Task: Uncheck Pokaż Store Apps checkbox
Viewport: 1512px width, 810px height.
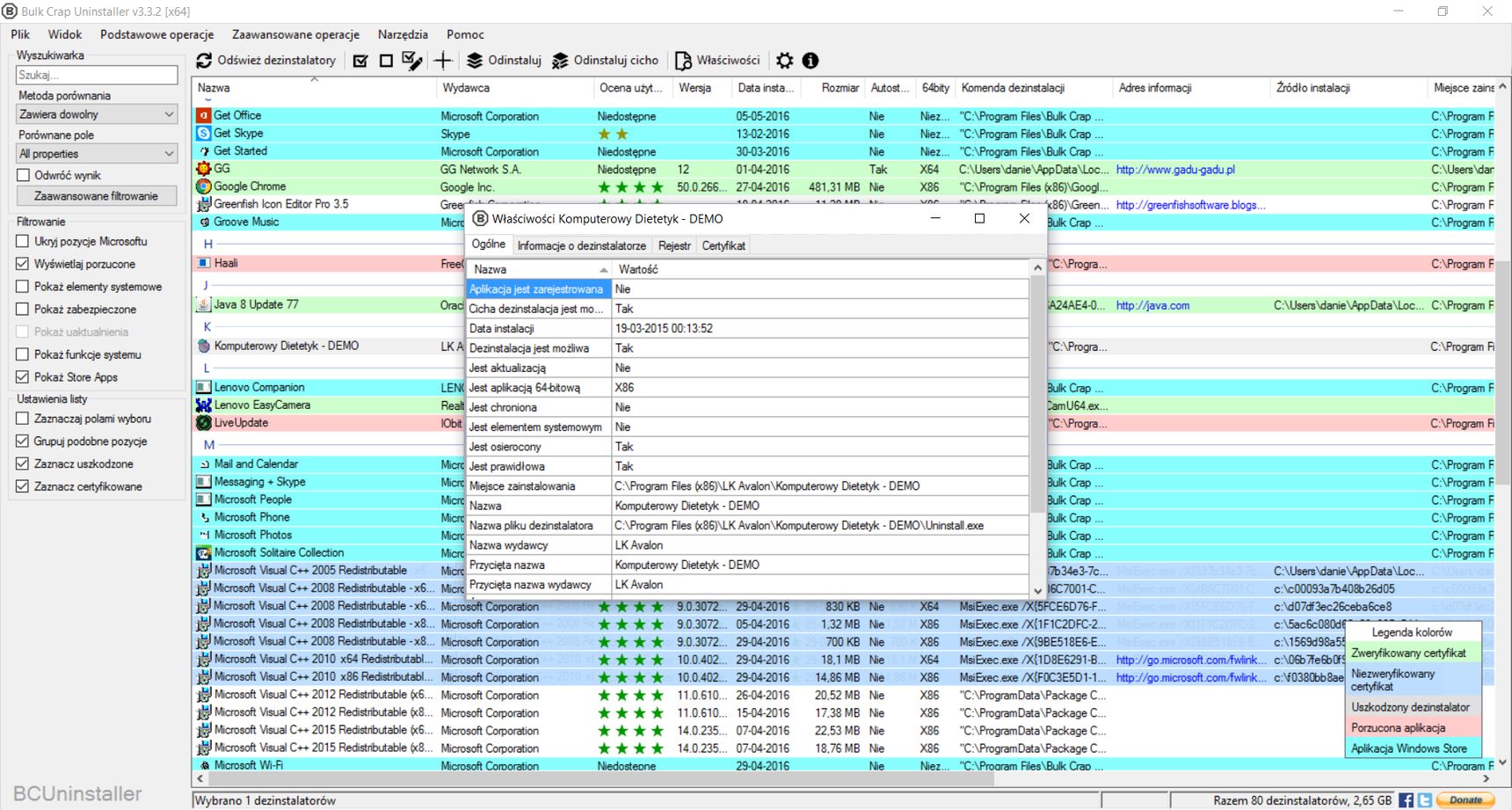Action: click(23, 377)
